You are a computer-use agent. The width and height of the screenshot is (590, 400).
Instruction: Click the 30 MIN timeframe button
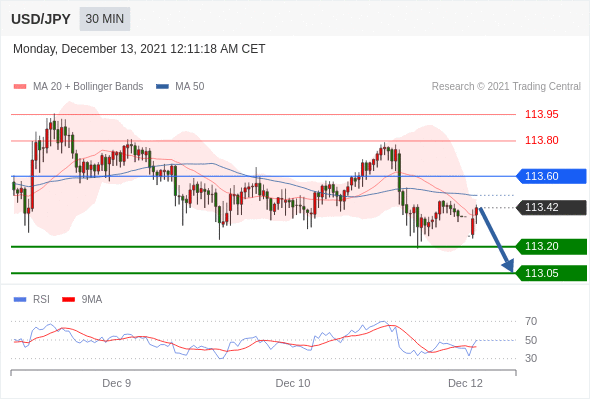tap(105, 19)
